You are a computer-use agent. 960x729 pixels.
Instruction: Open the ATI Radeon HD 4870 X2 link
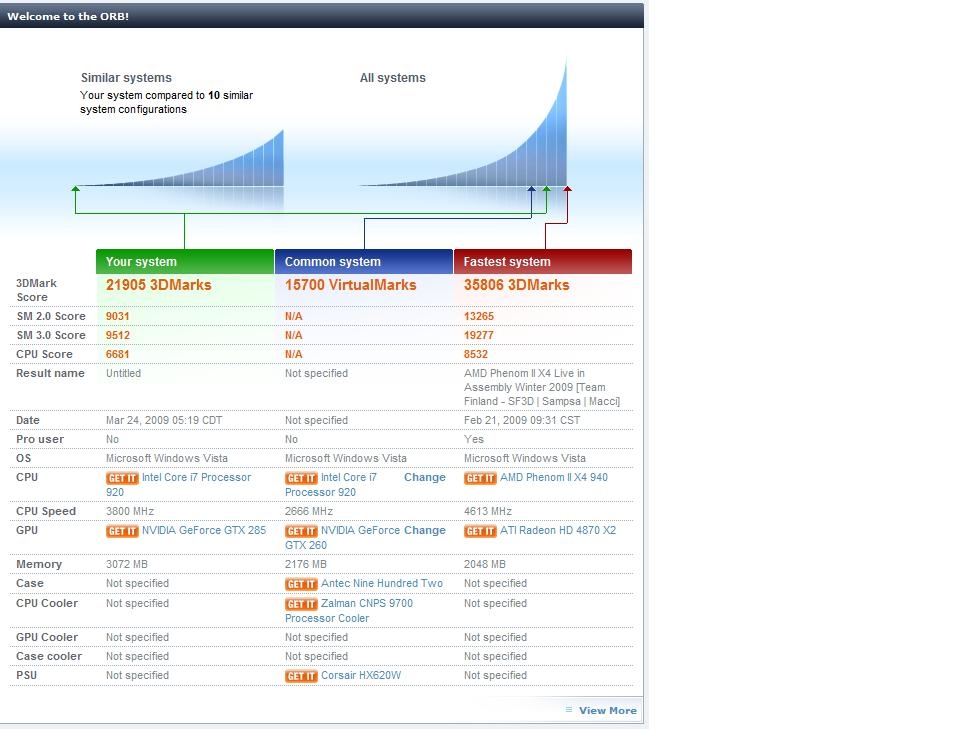pos(558,531)
